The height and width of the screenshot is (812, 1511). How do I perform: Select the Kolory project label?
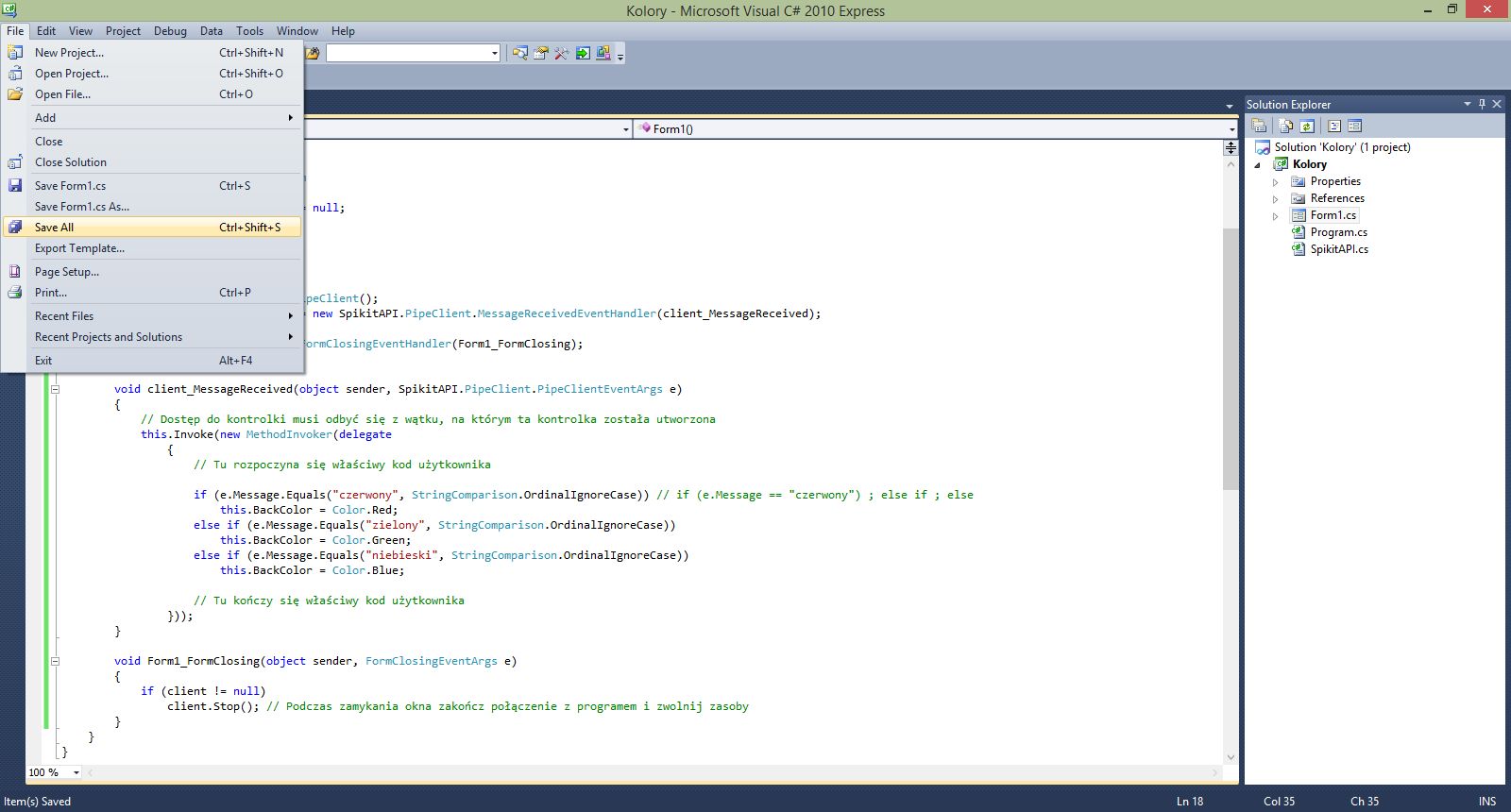(x=1309, y=164)
